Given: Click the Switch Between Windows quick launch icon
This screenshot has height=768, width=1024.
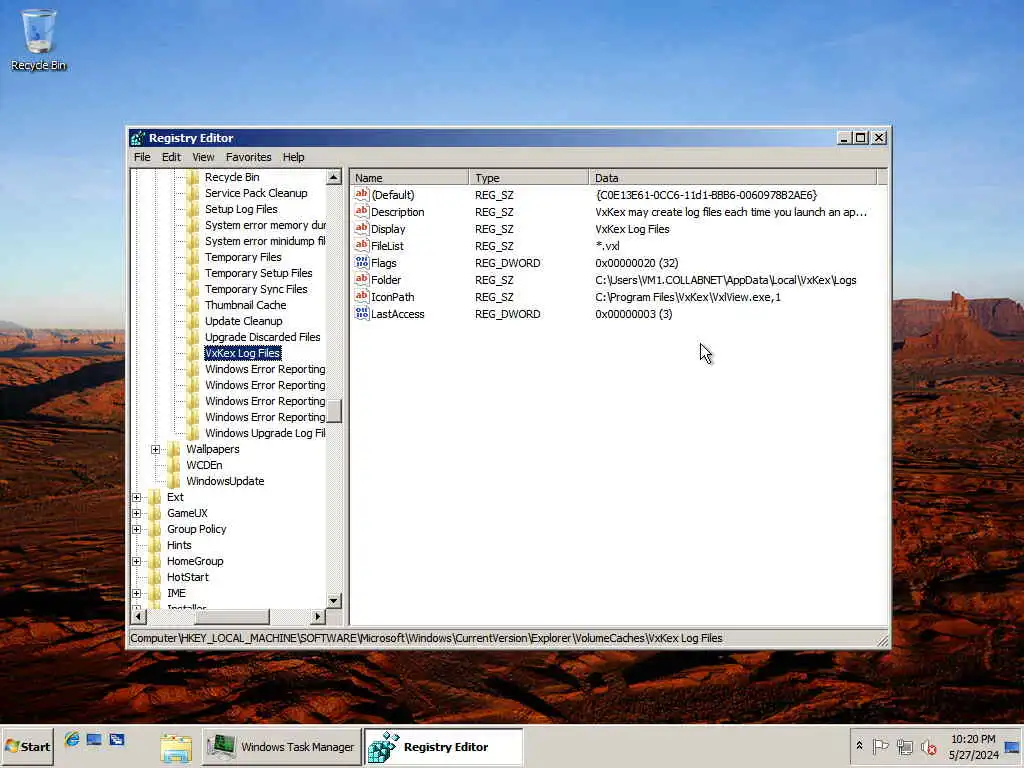Looking at the screenshot, I should pyautogui.click(x=117, y=739).
